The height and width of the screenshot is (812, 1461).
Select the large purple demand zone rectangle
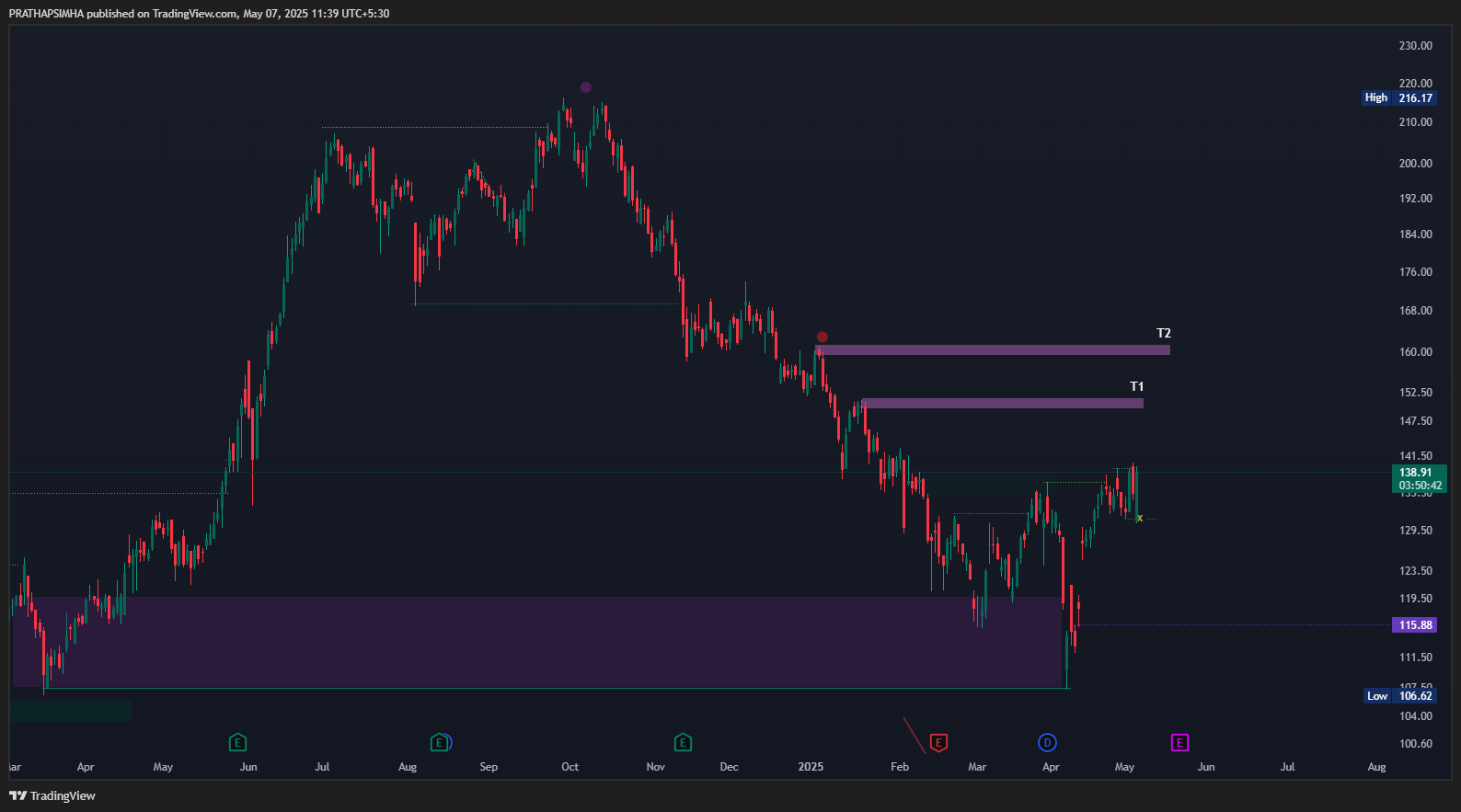coord(537,642)
